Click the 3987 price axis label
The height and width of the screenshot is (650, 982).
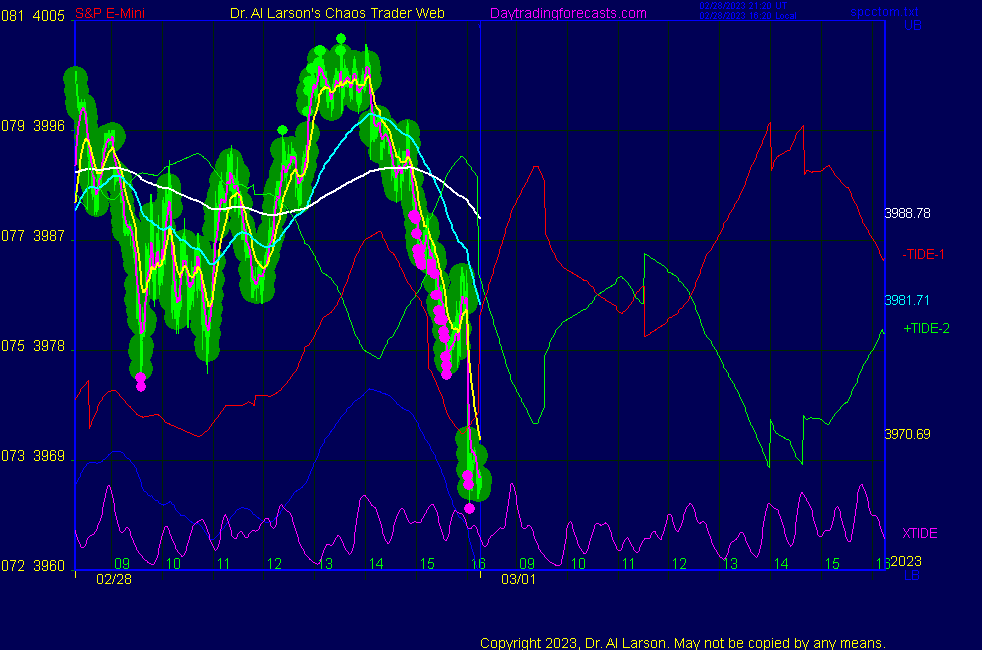point(48,236)
